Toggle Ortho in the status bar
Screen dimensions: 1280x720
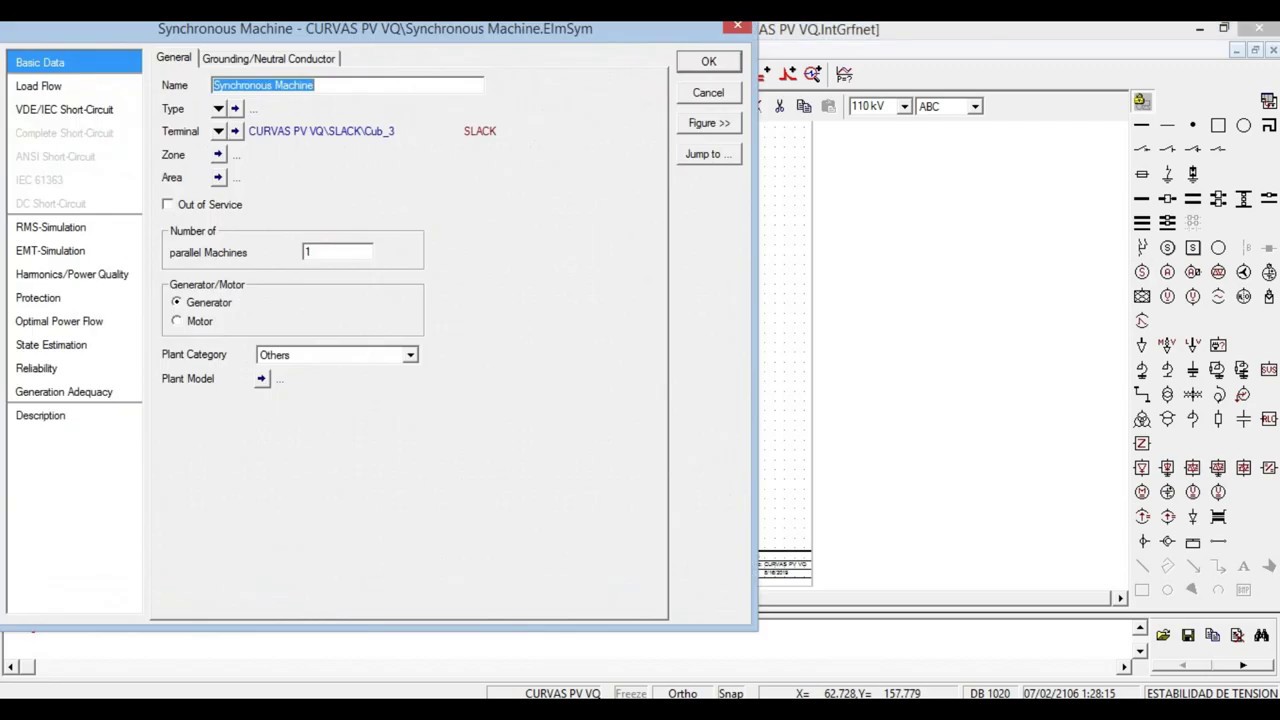(683, 693)
